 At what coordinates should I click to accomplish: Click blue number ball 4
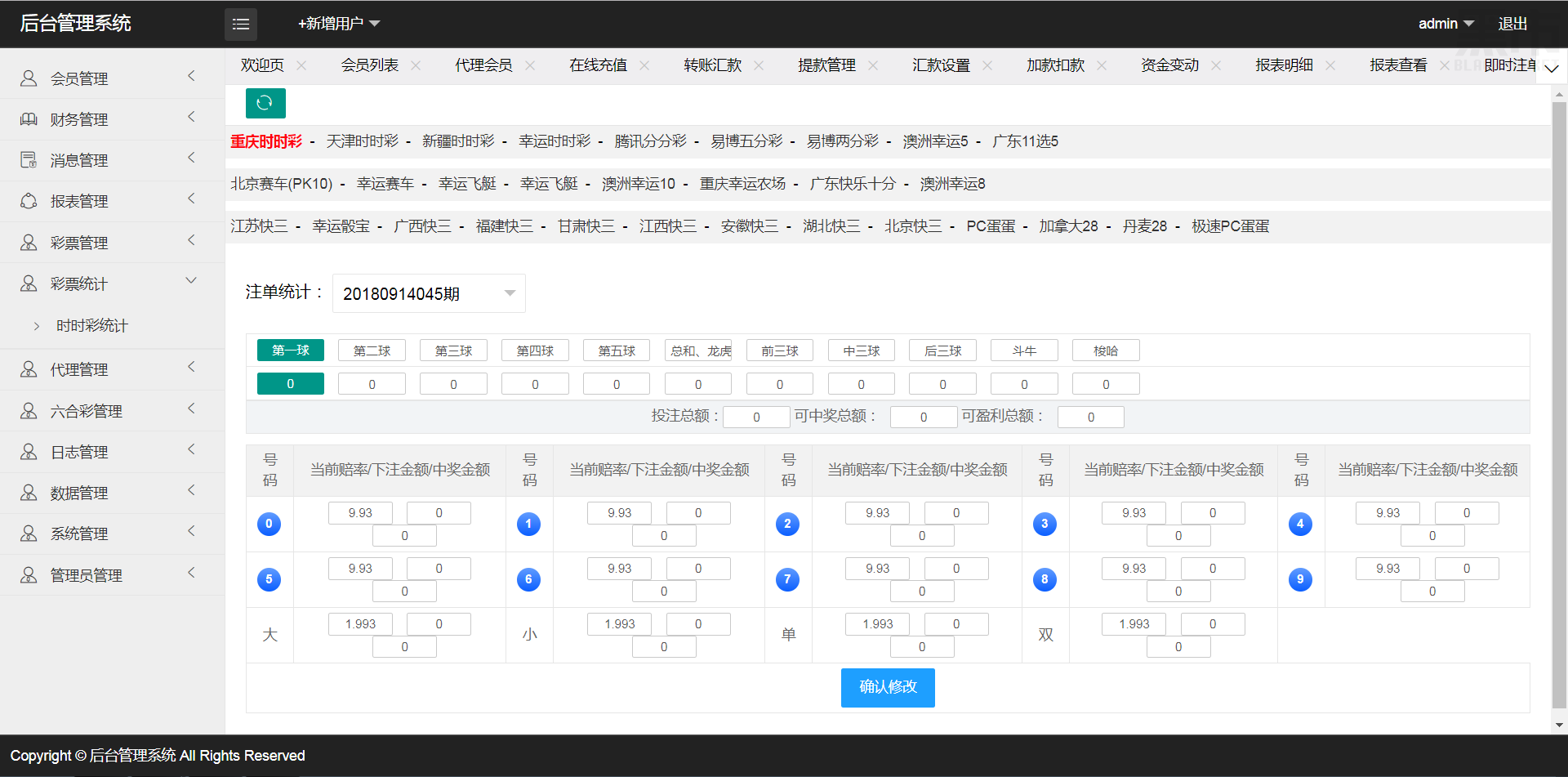pyautogui.click(x=1300, y=524)
